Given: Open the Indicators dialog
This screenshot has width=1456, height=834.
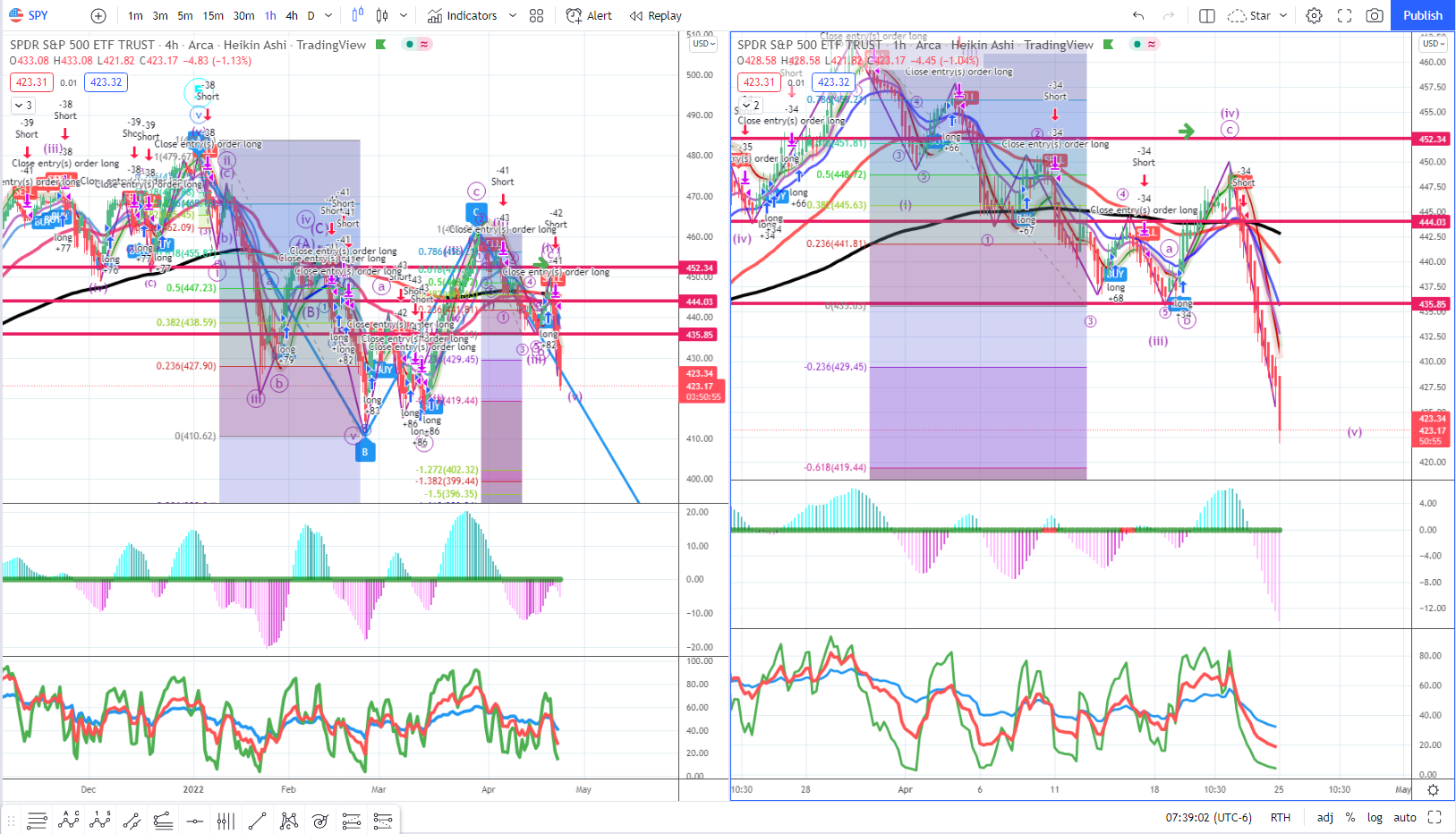Looking at the screenshot, I should [x=463, y=15].
